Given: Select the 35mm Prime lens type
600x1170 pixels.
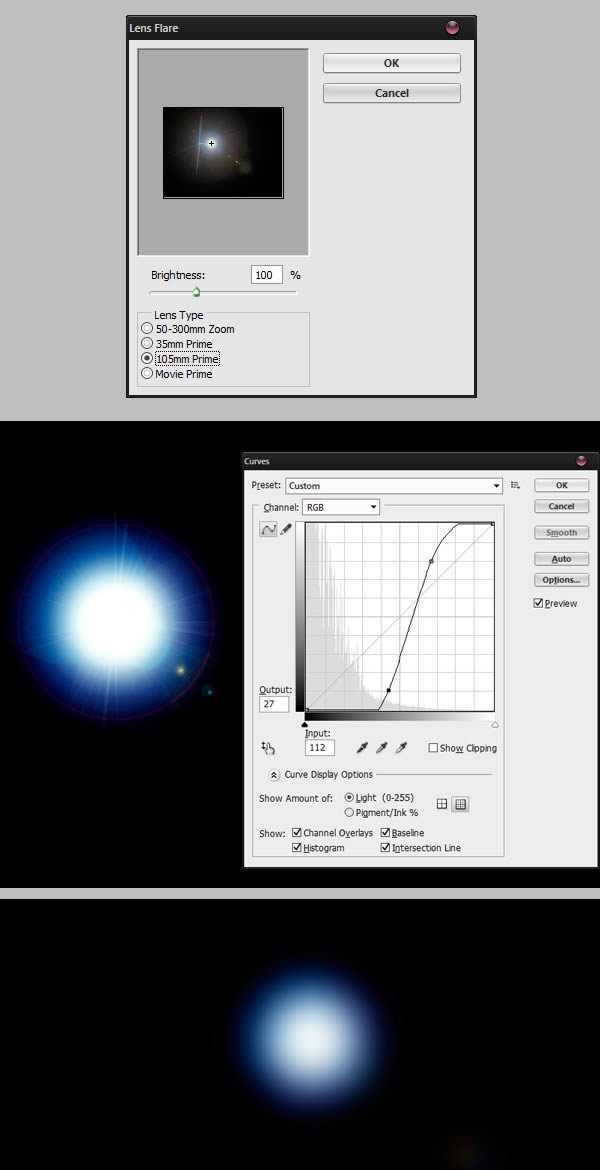Looking at the screenshot, I should 147,344.
